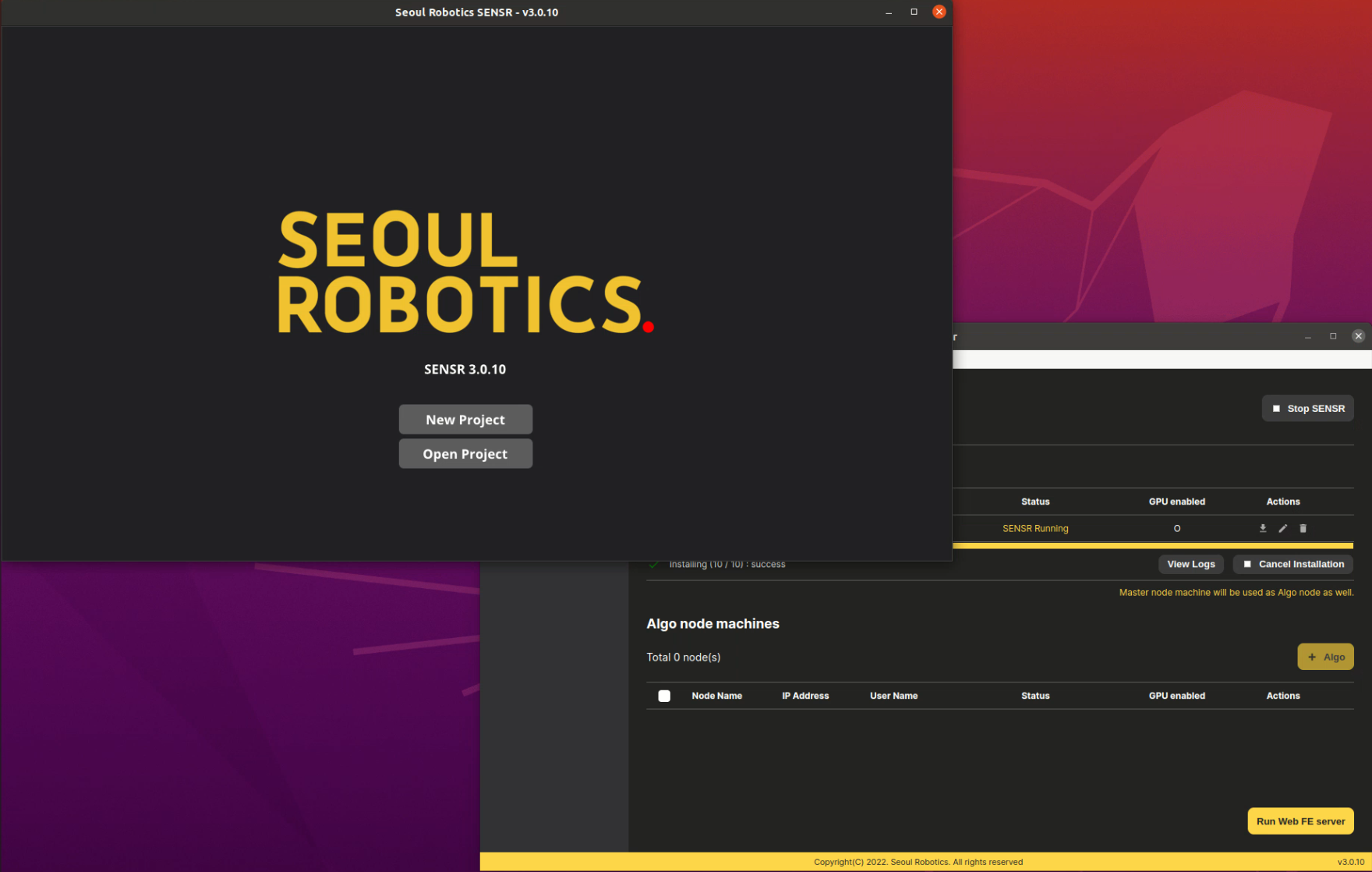Click the Total 0 node(s) text
This screenshot has width=1372, height=872.
[x=683, y=657]
